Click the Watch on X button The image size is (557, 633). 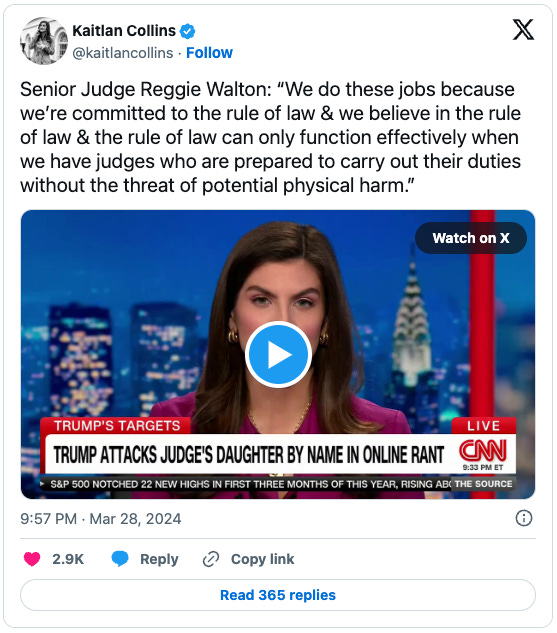471,238
